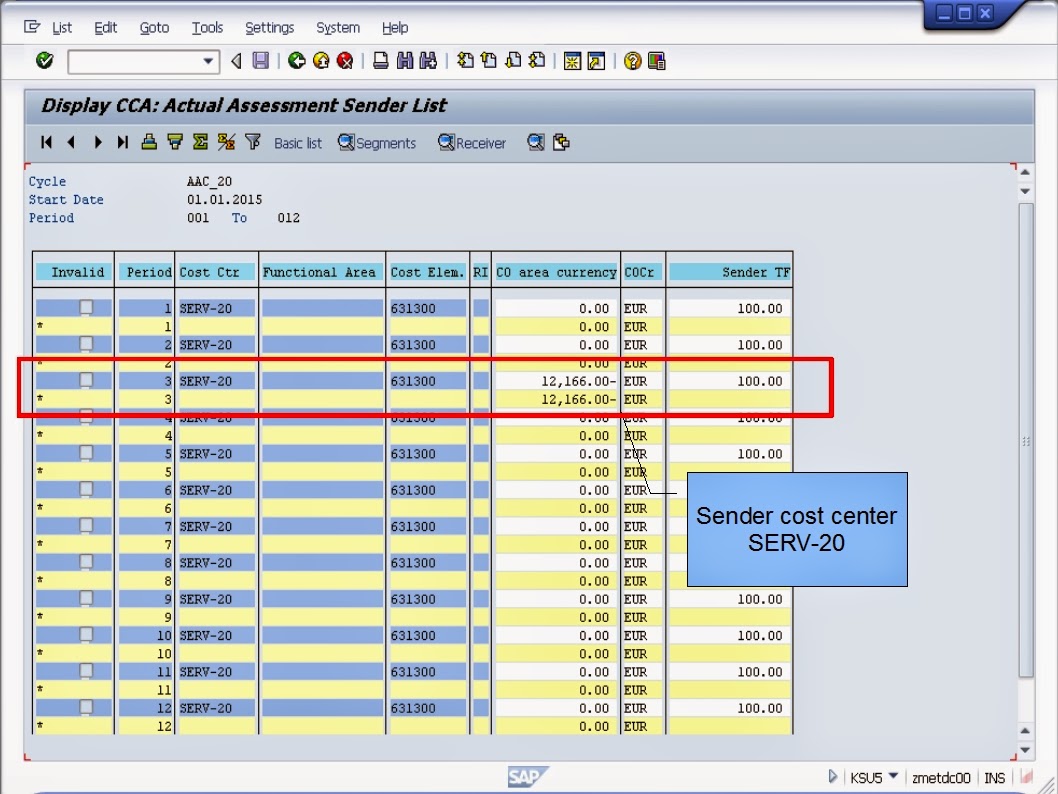Sort the list with sort descending icon
Viewport: 1058px width, 794px height.
pyautogui.click(x=176, y=142)
